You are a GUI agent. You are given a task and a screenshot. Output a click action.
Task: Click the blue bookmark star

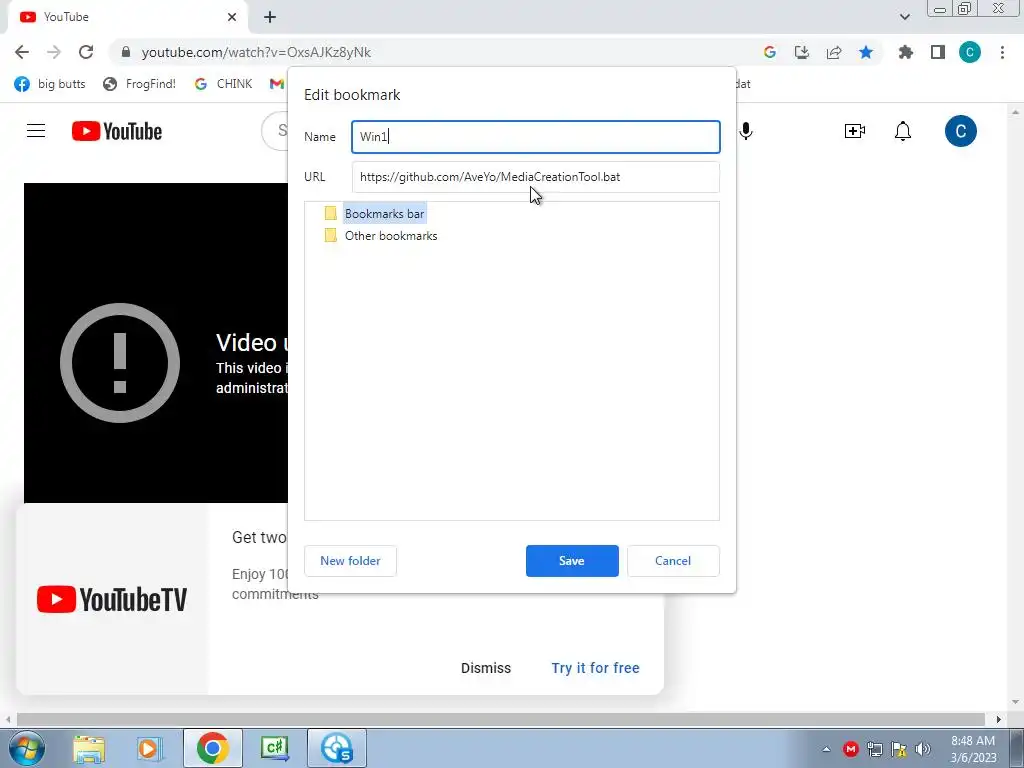click(866, 52)
